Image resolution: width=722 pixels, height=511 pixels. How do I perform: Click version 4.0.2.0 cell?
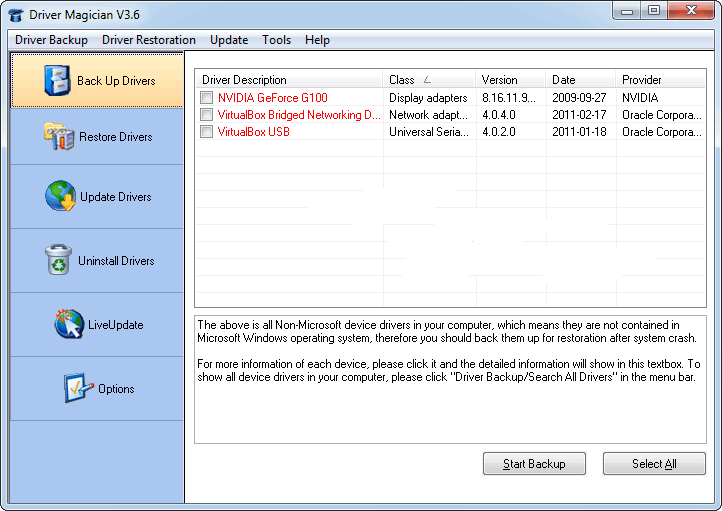pos(499,132)
